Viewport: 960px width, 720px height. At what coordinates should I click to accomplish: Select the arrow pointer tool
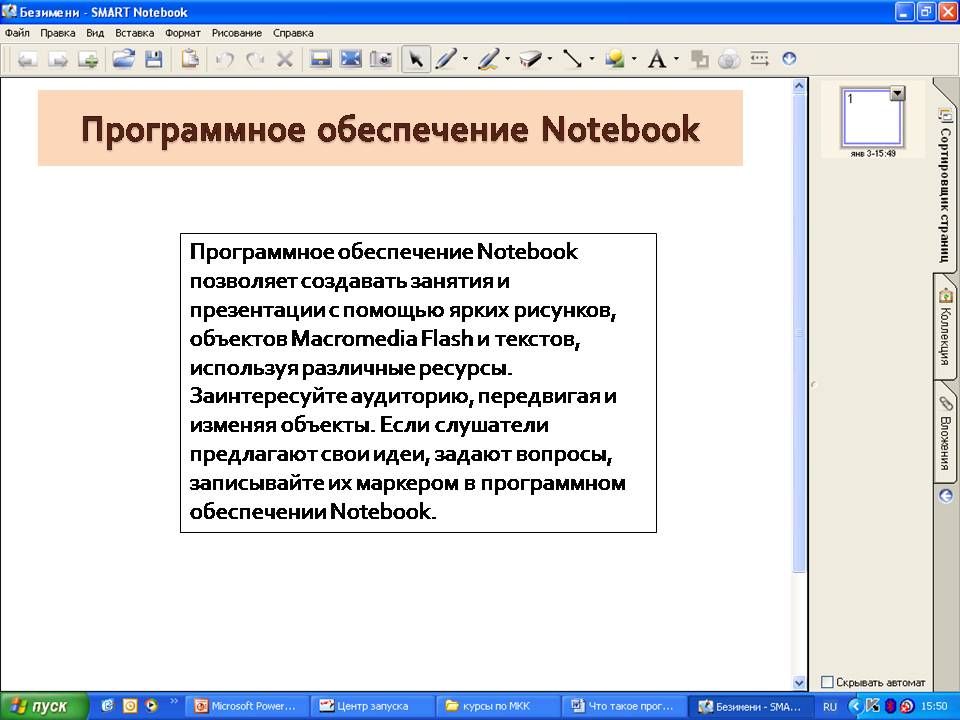[416, 59]
